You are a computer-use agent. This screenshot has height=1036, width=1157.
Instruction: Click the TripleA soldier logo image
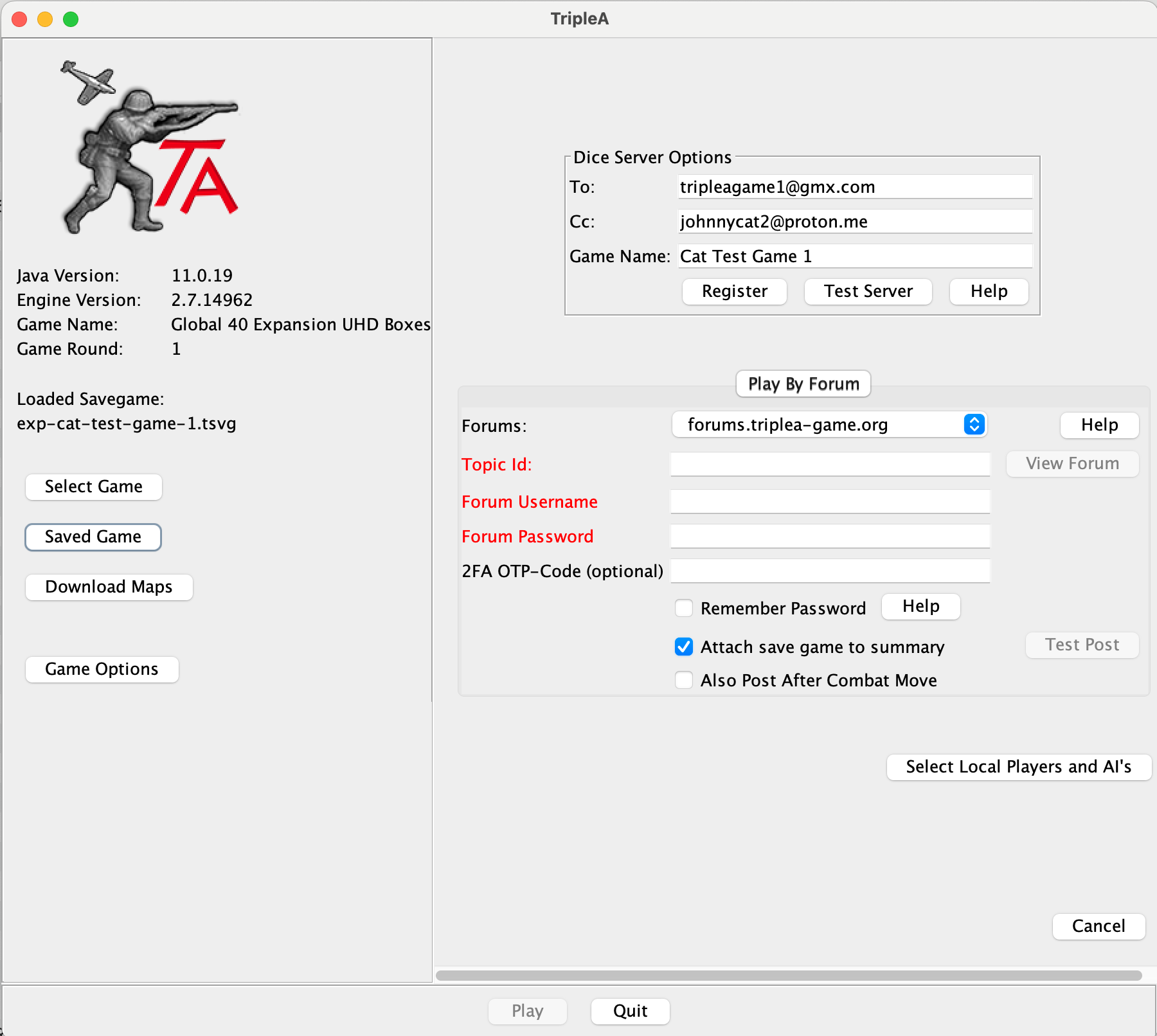tap(150, 148)
